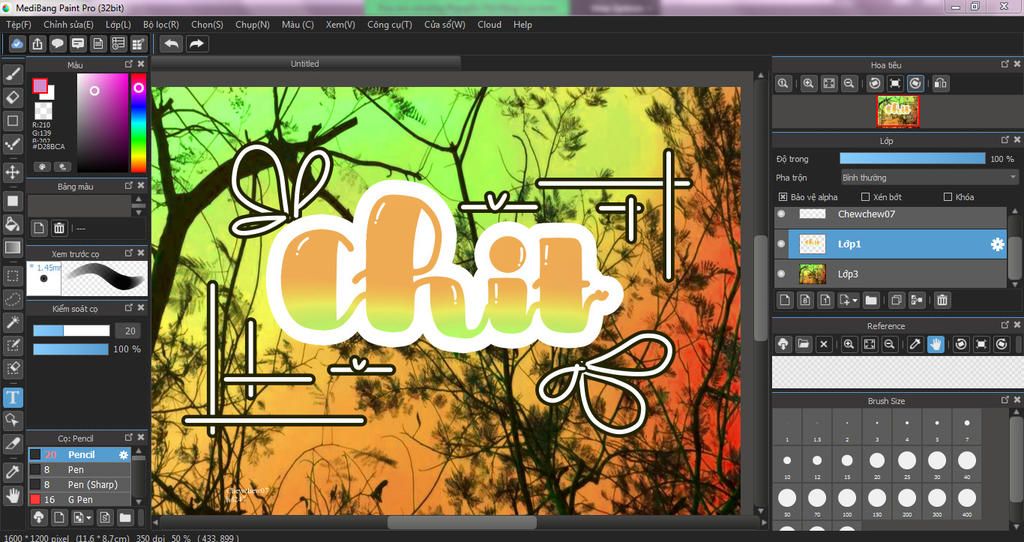Open the Bộ lọc(R) menu
Image resolution: width=1024 pixels, height=542 pixels.
click(x=161, y=24)
